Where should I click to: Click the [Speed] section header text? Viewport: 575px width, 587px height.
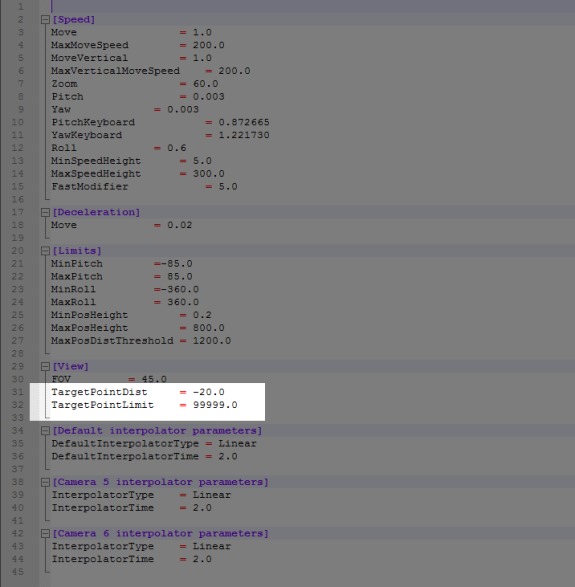tap(74, 19)
